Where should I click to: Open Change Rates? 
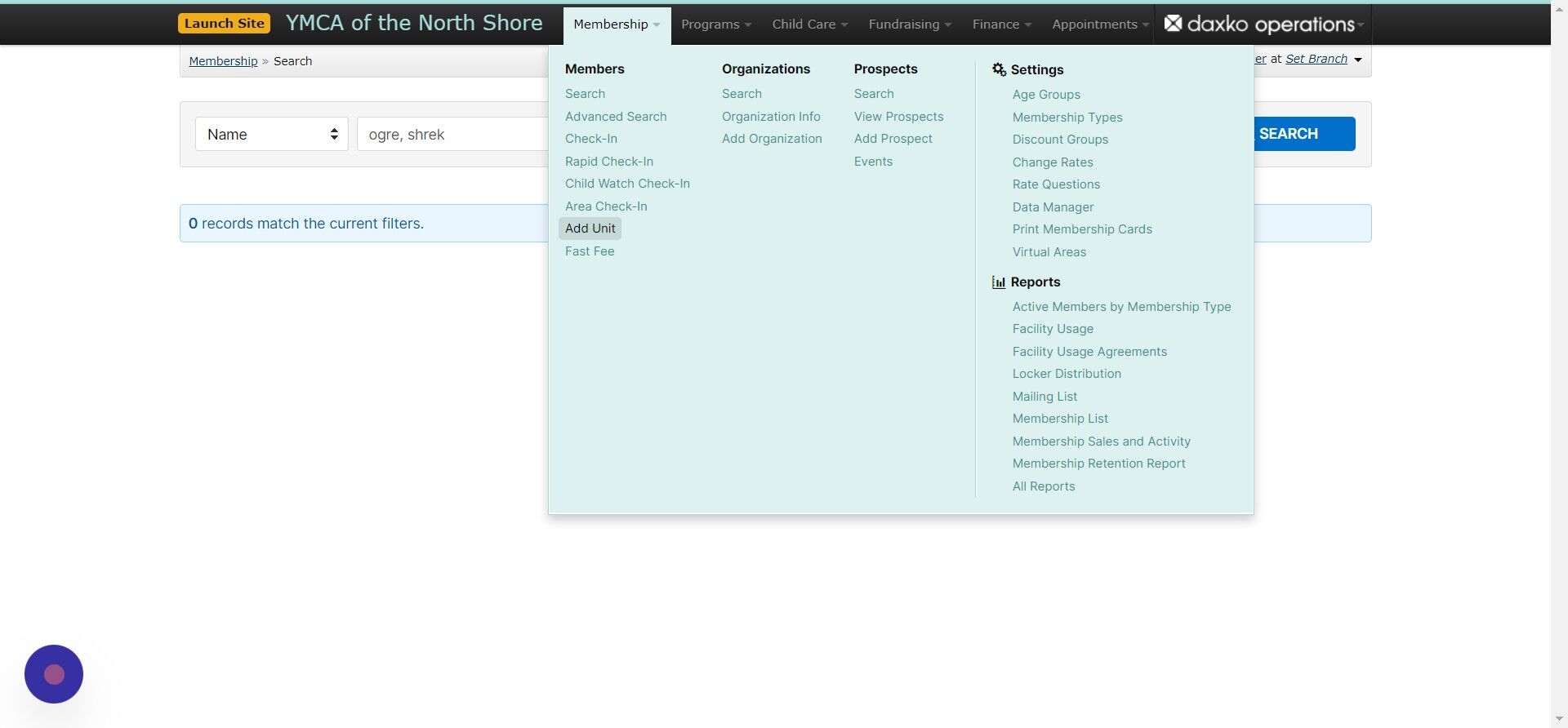click(x=1053, y=162)
